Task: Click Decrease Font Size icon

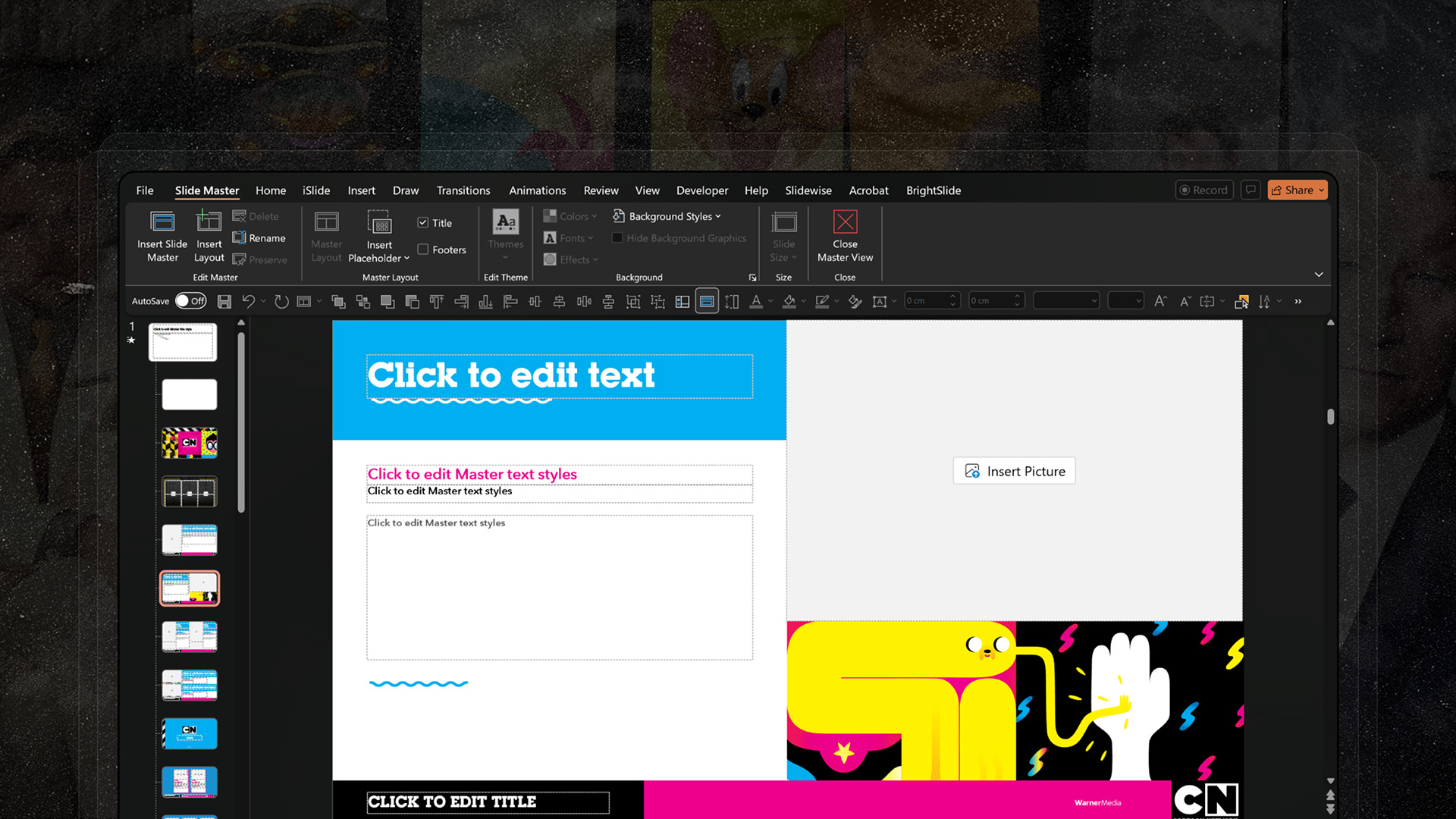Action: pos(1185,301)
